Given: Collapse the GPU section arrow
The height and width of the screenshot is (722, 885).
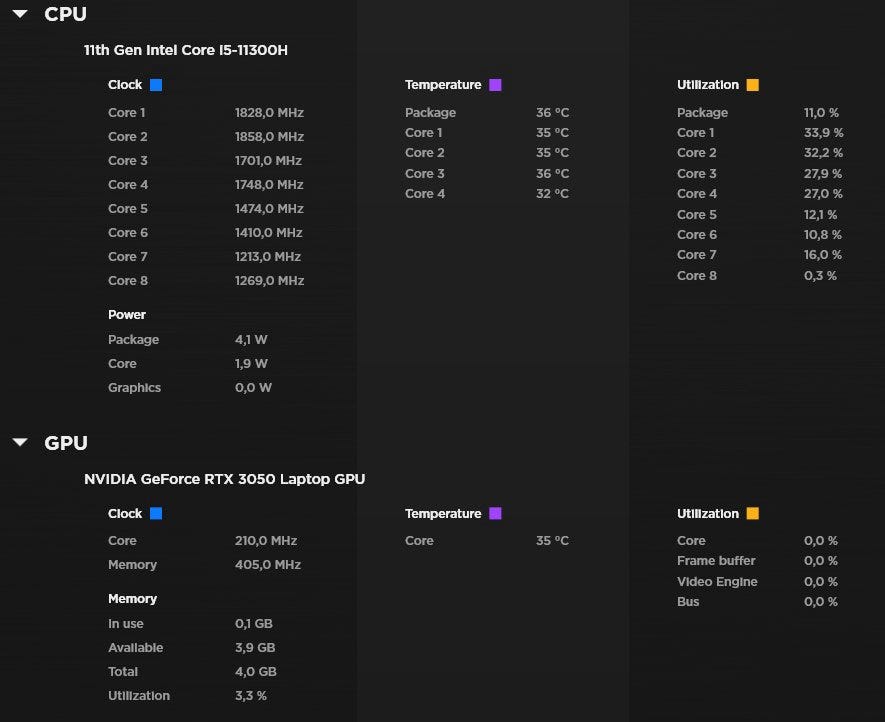Looking at the screenshot, I should [20, 442].
